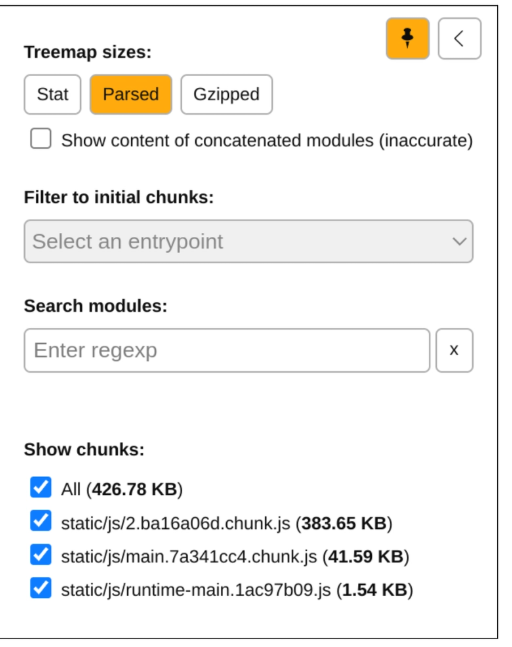Click the All (426.78 KB) label
Image resolution: width=512 pixels, height=647 pixels.
tap(122, 489)
